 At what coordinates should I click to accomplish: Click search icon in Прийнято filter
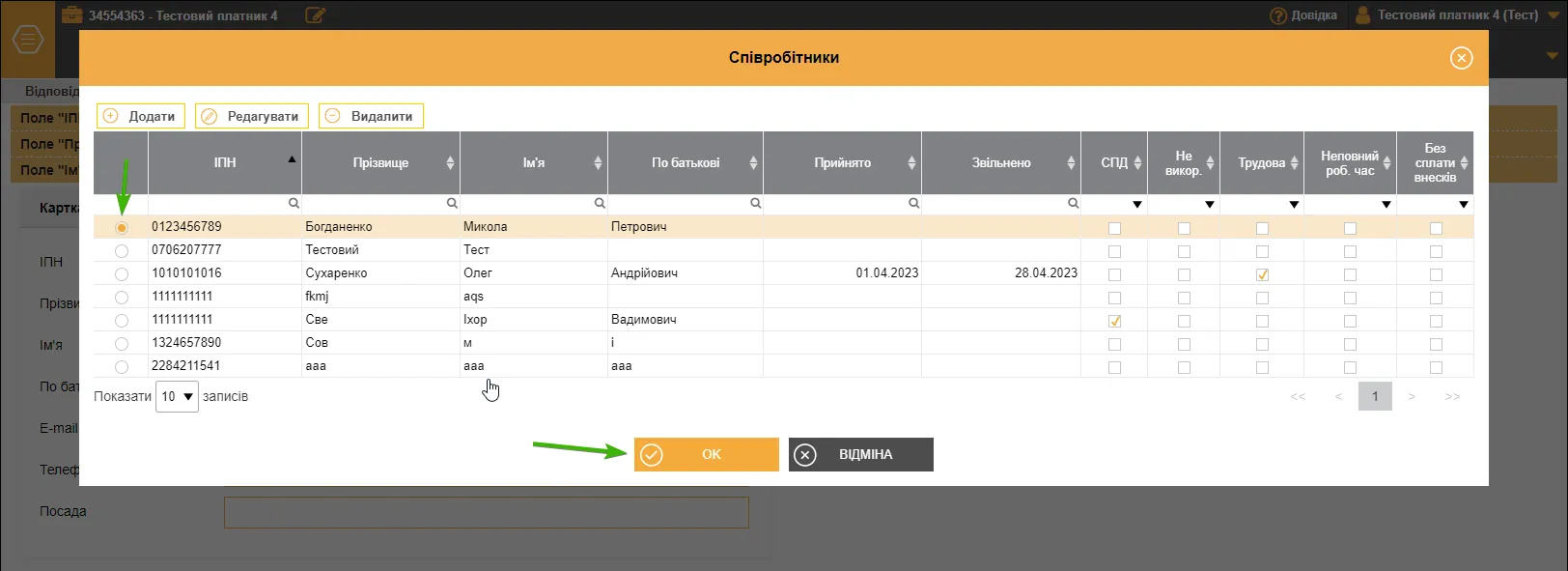click(x=913, y=204)
